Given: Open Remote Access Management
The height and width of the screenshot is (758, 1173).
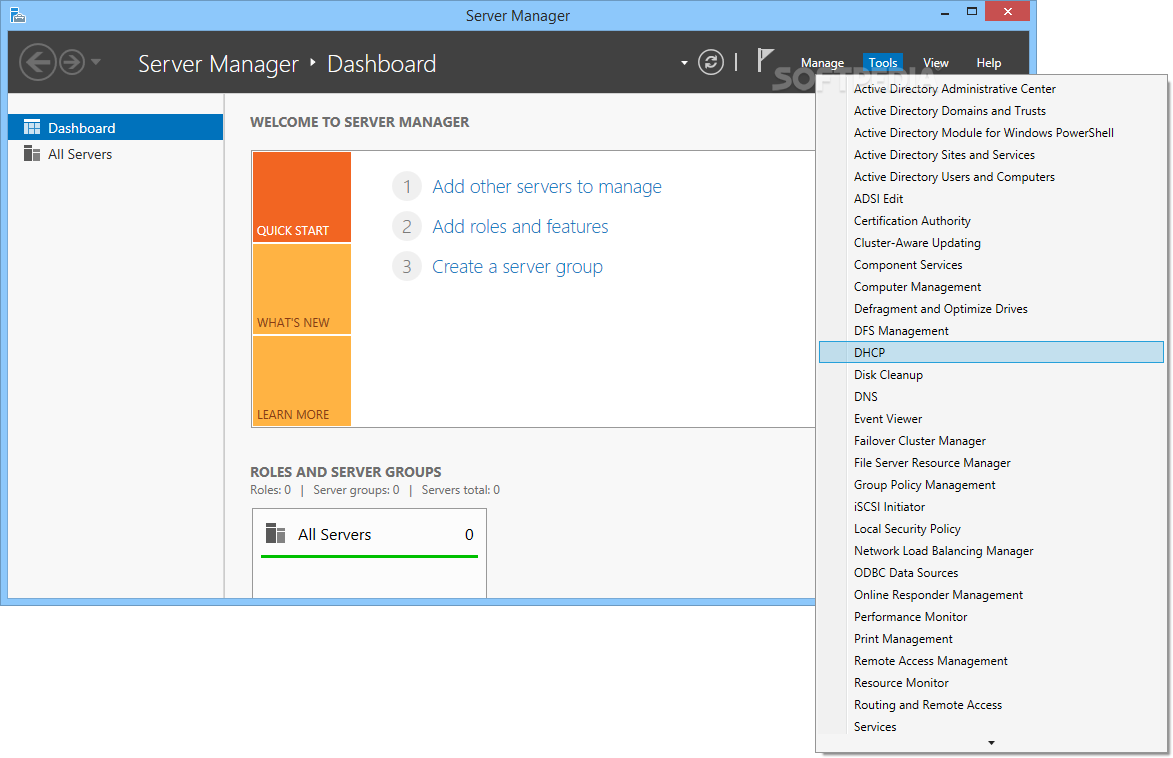Looking at the screenshot, I should click(x=991, y=661).
